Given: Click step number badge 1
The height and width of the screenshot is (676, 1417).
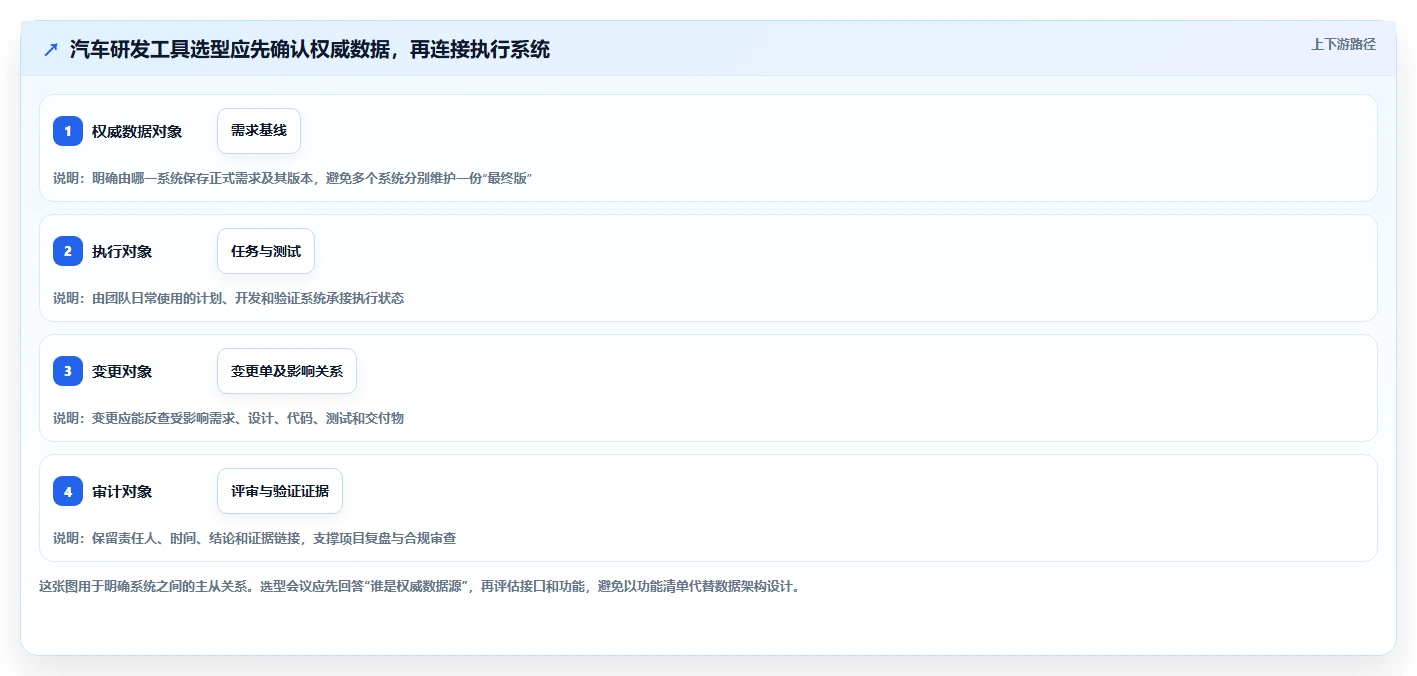Looking at the screenshot, I should (68, 131).
